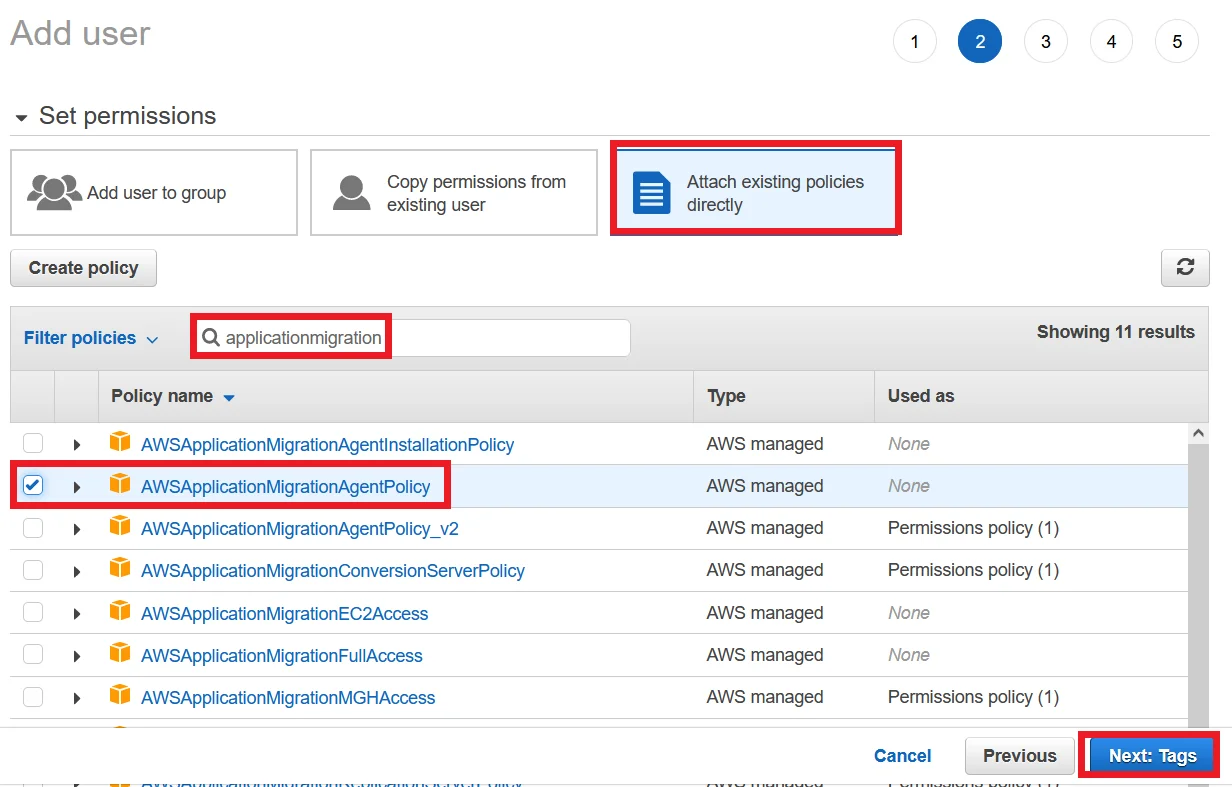Viewport: 1232px width, 787px height.
Task: Click the orange box icon beside AWSApplicationMigrationAgentPolicy
Action: coord(120,484)
